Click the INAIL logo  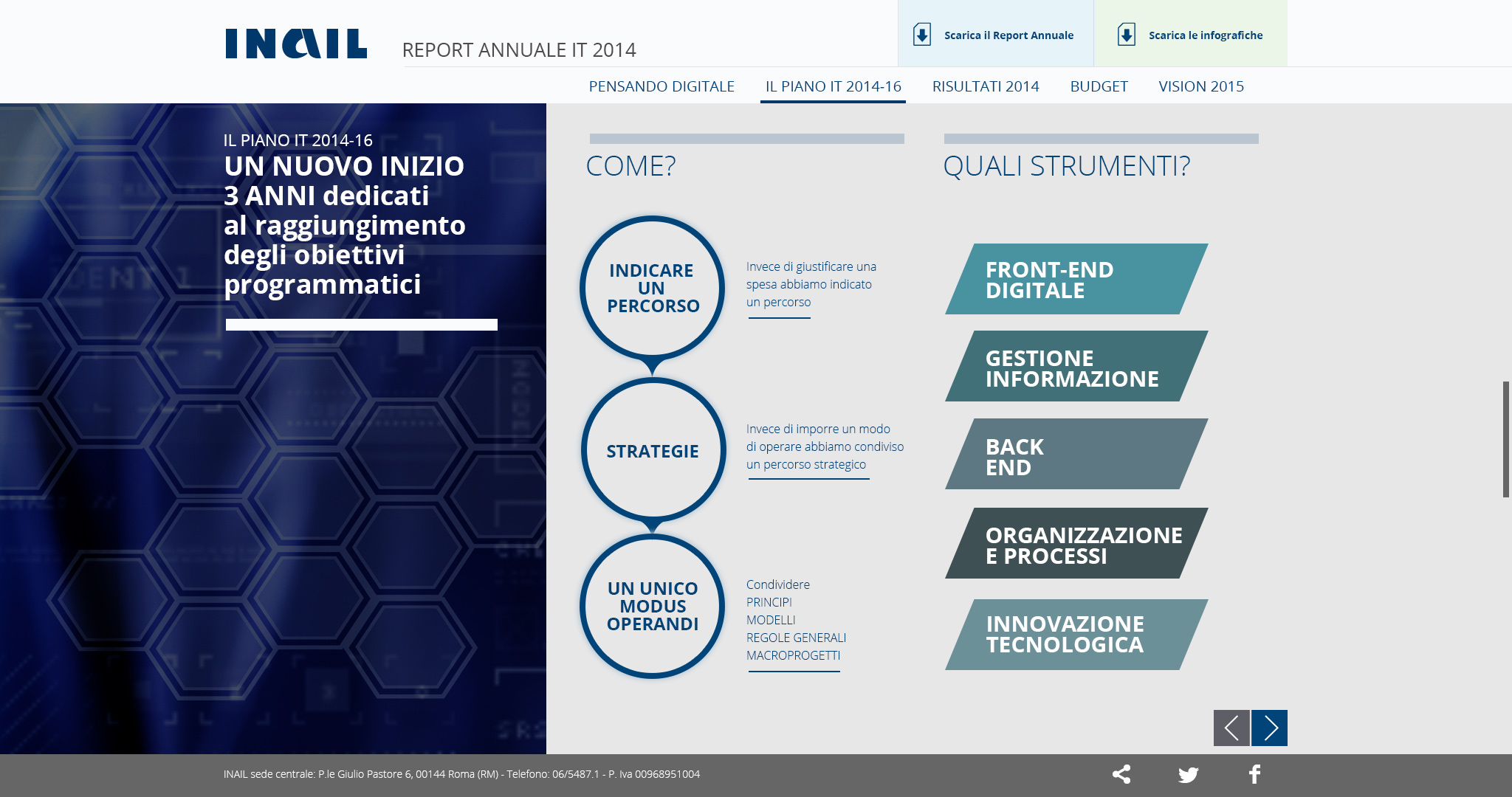pyautogui.click(x=296, y=44)
